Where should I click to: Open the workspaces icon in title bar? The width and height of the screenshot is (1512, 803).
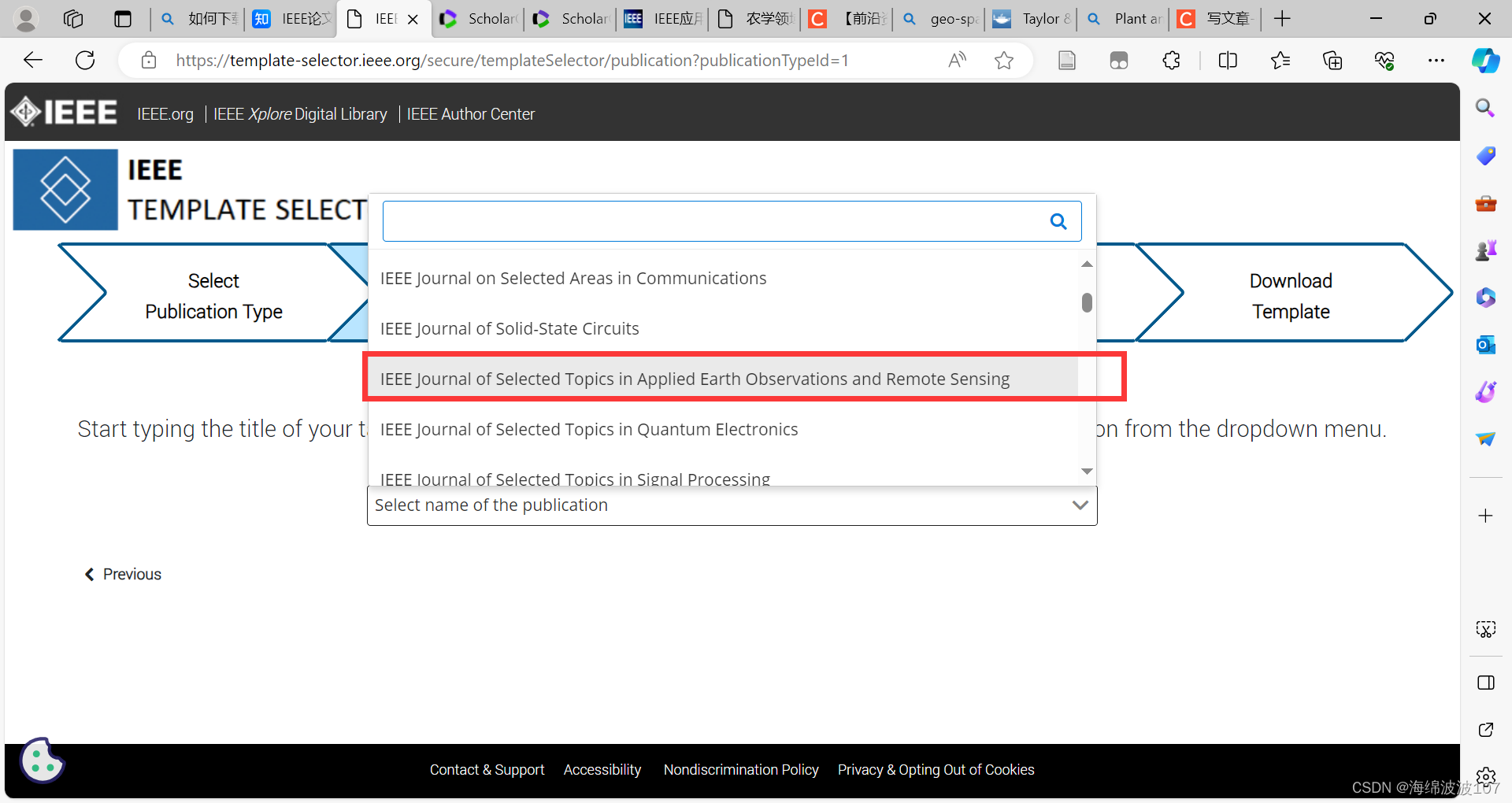coord(73,19)
